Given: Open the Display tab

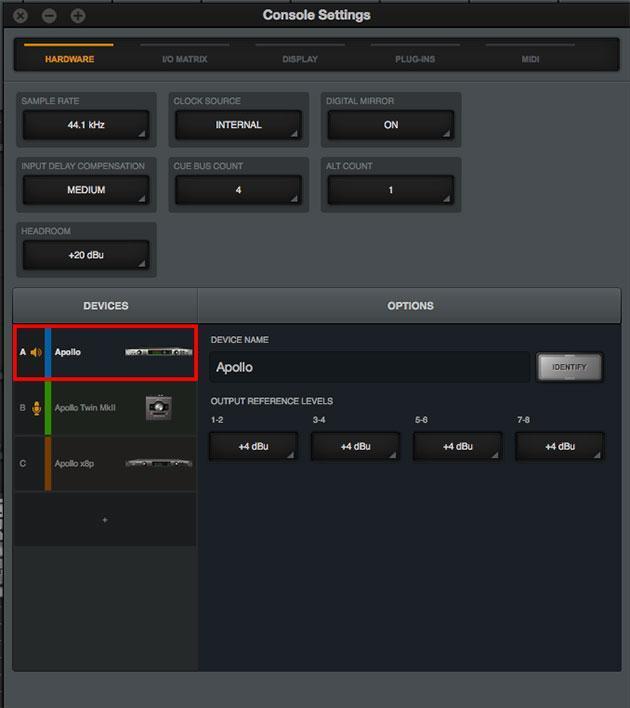Looking at the screenshot, I should coord(300,59).
